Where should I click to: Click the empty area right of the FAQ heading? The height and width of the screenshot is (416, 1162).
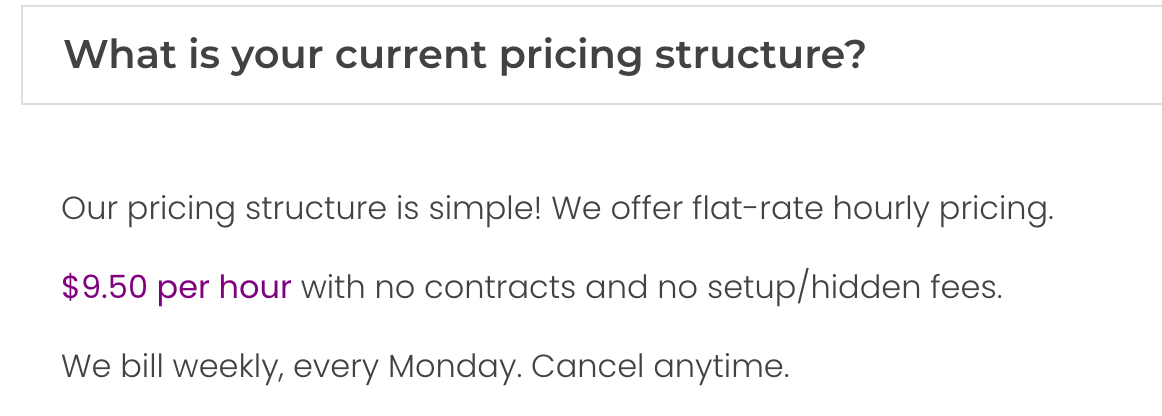tap(1010, 55)
